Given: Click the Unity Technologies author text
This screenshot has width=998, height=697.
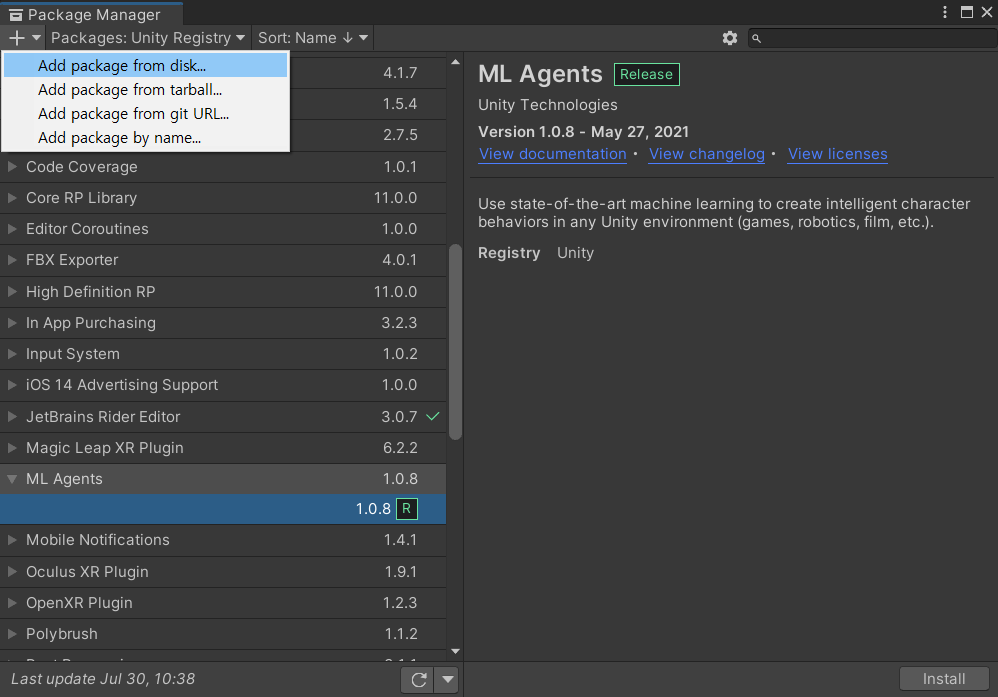Looking at the screenshot, I should (548, 105).
